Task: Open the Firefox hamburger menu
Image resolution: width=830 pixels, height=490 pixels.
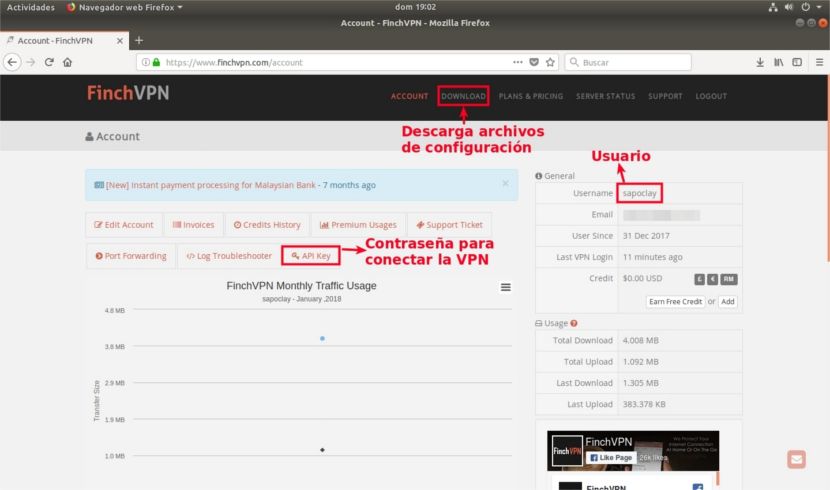Action: (x=819, y=62)
